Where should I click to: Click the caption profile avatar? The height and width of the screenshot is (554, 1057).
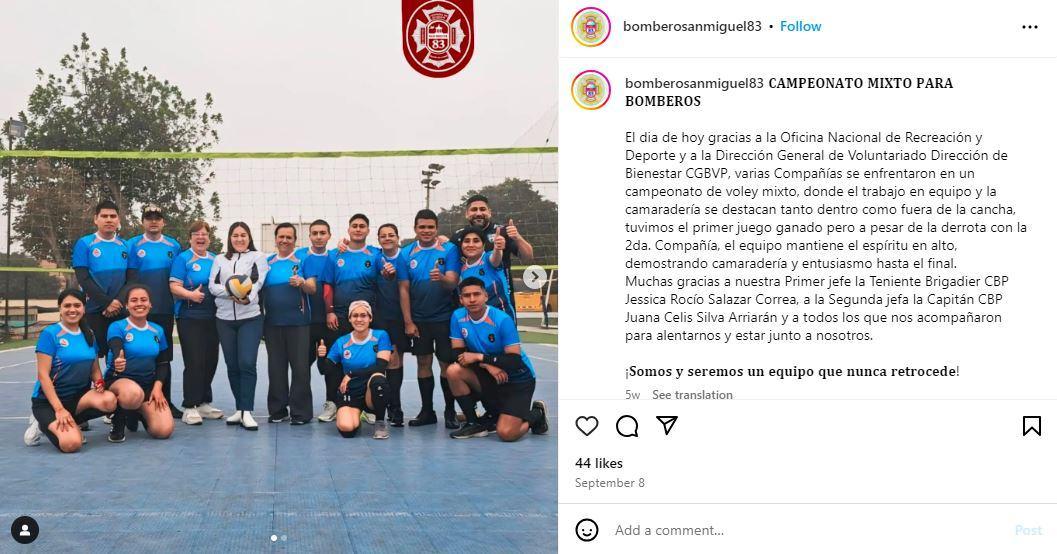(x=591, y=90)
